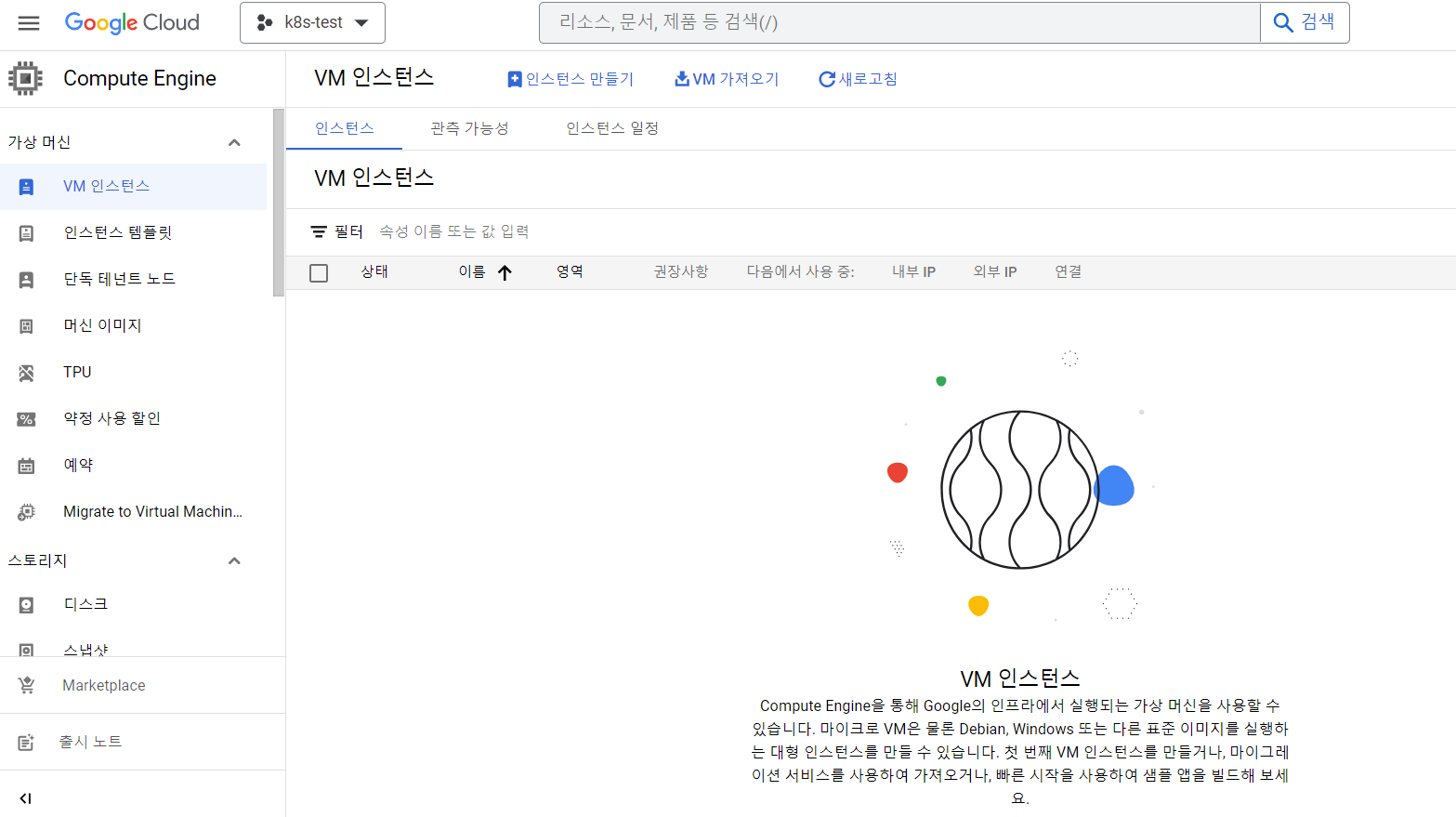Click the 인스턴스 만들기 button
The height and width of the screenshot is (817, 1456).
[571, 79]
